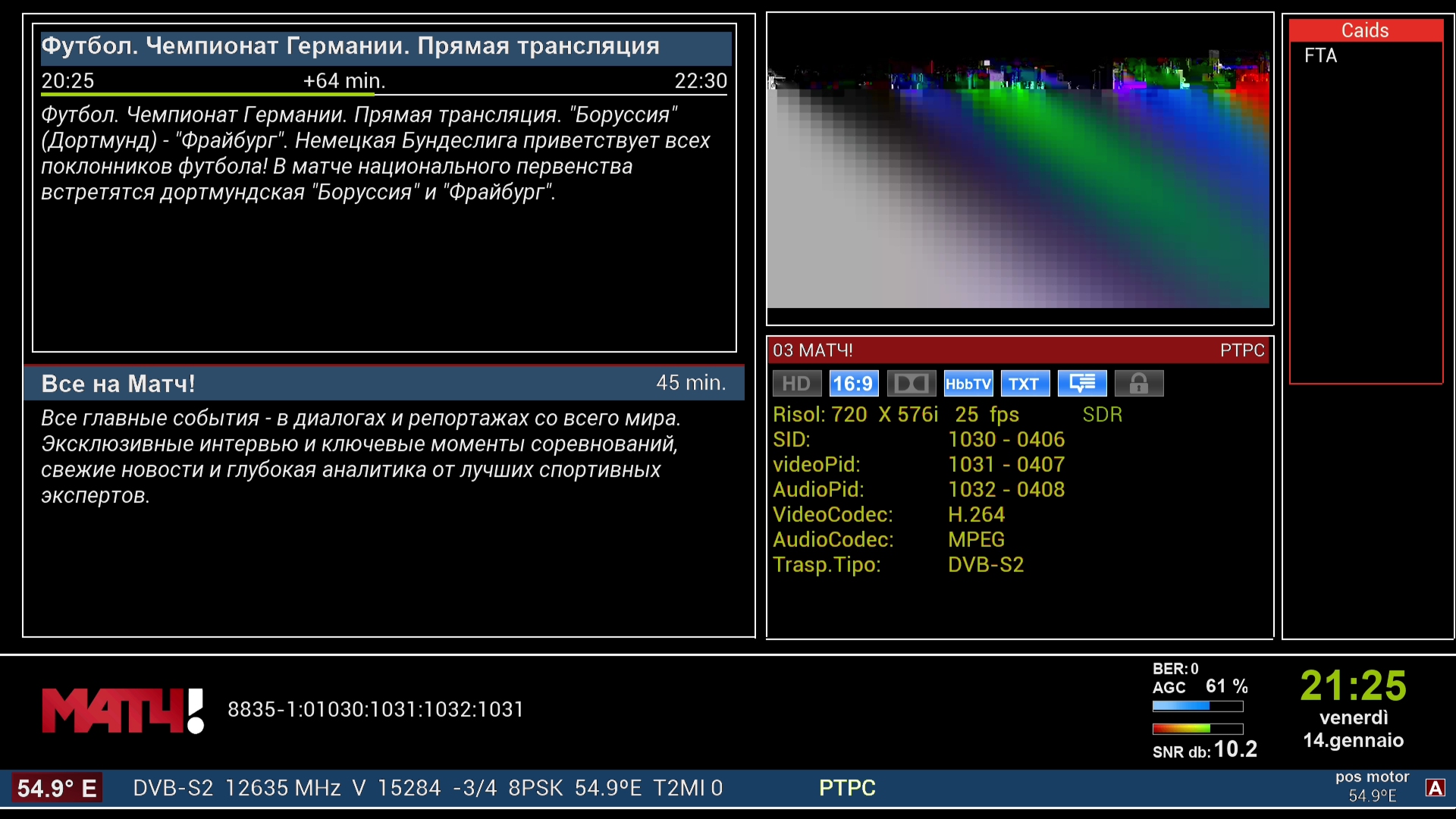
Task: Click the SNR signal quality bar
Action: [1197, 729]
